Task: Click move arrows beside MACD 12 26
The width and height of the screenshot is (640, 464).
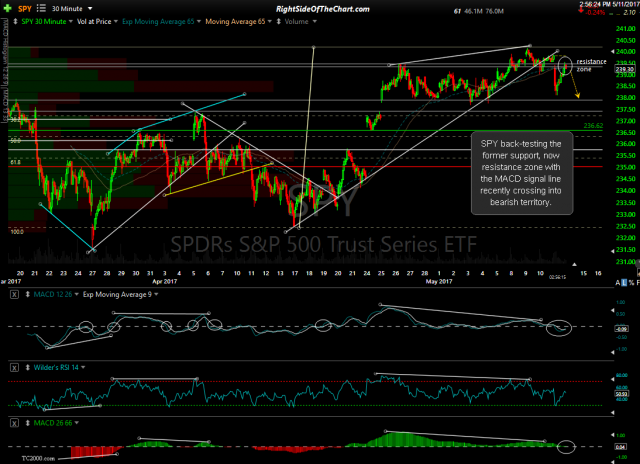Action: (28, 294)
